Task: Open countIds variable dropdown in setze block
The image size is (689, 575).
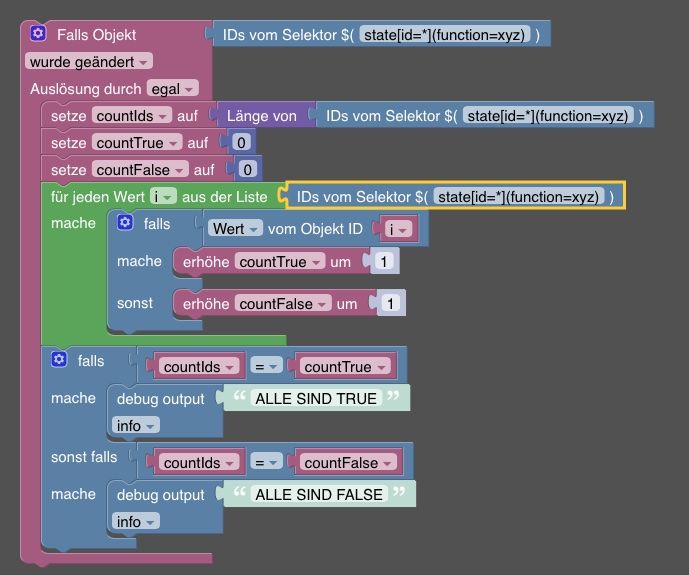Action: tap(132, 116)
